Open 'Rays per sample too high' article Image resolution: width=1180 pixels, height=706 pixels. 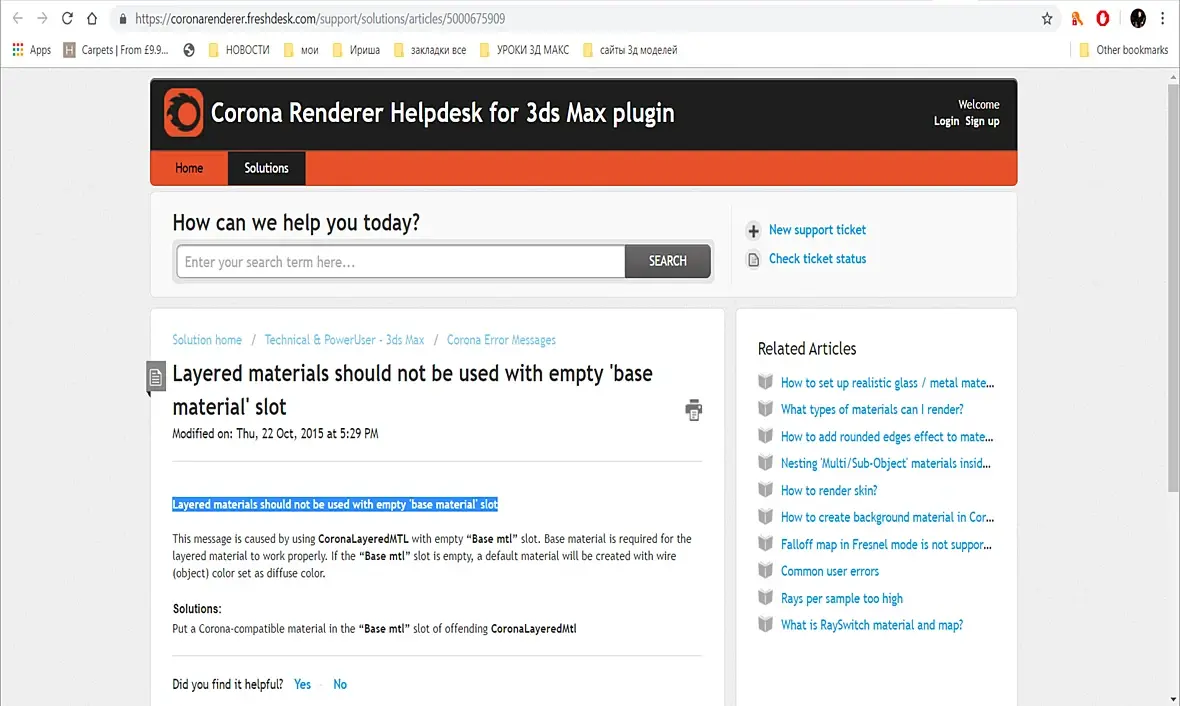pyautogui.click(x=841, y=598)
